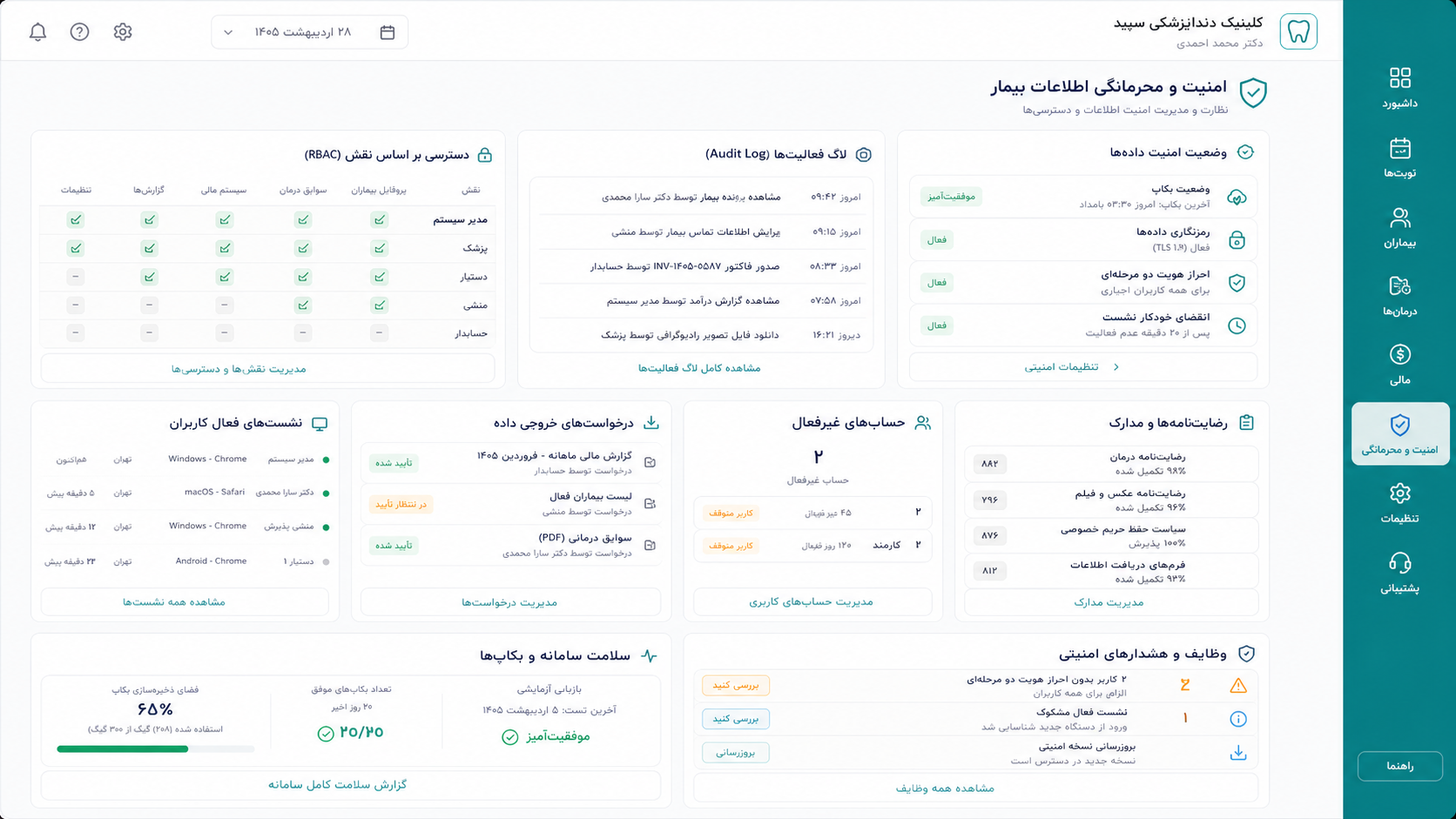Click the date field ۲۸ اردیبهشت ۱۴۰۵
This screenshot has width=1456, height=819.
(309, 32)
